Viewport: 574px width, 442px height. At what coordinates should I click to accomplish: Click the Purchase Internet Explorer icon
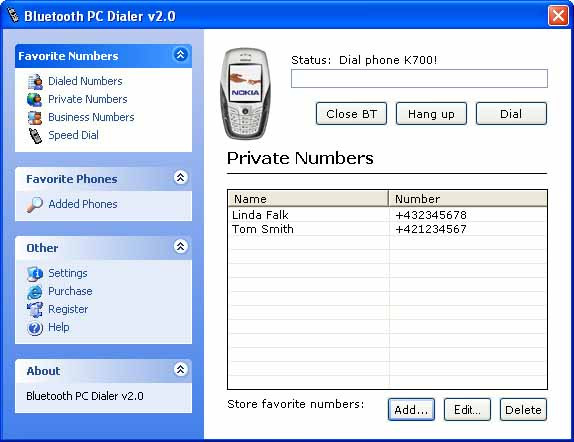click(x=35, y=292)
